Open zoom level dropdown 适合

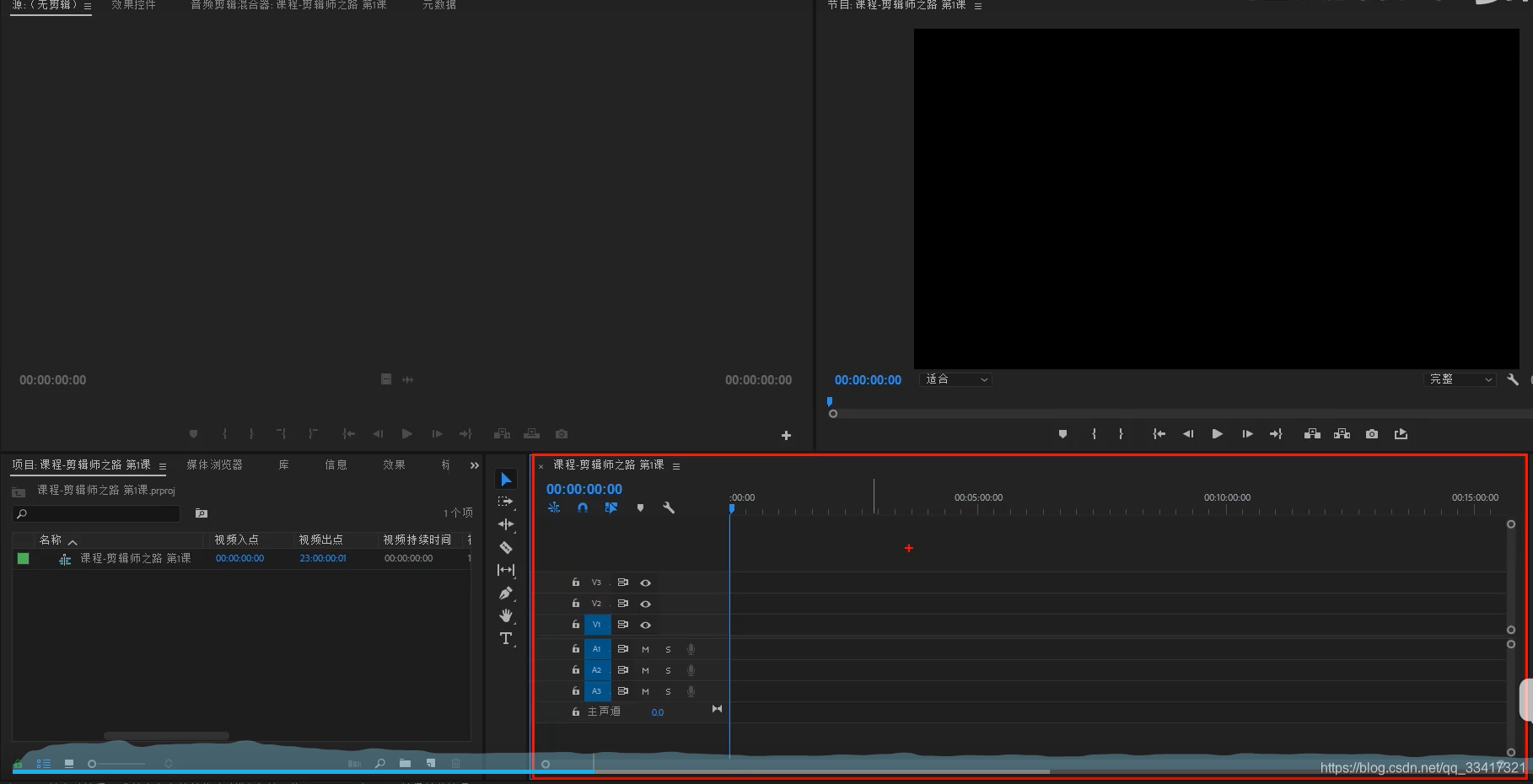(x=956, y=379)
